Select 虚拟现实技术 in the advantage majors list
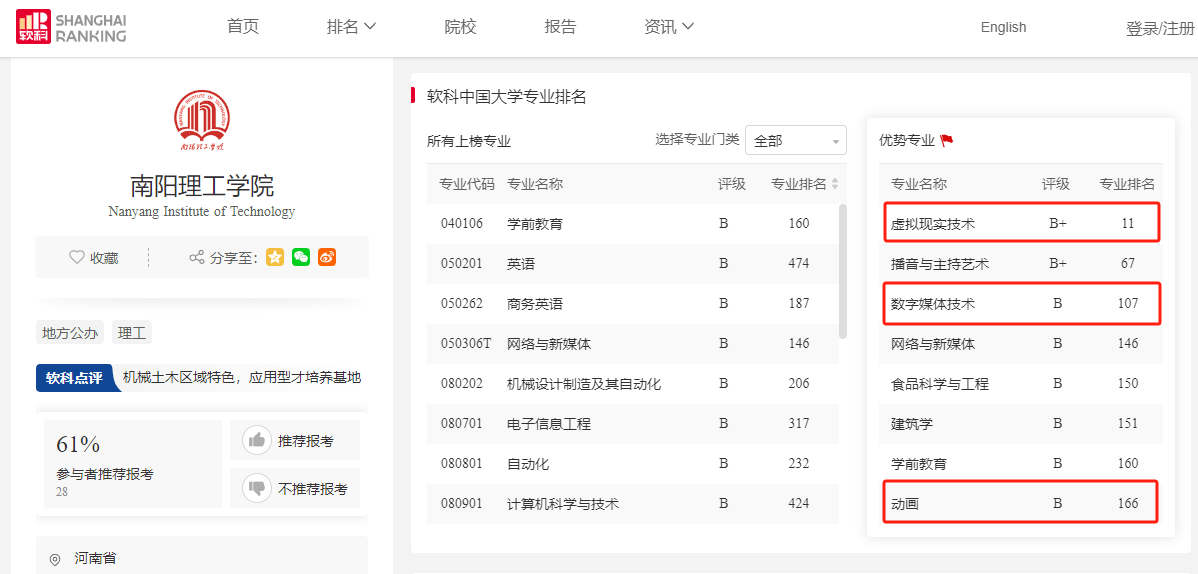Image resolution: width=1198 pixels, height=574 pixels. (x=933, y=224)
